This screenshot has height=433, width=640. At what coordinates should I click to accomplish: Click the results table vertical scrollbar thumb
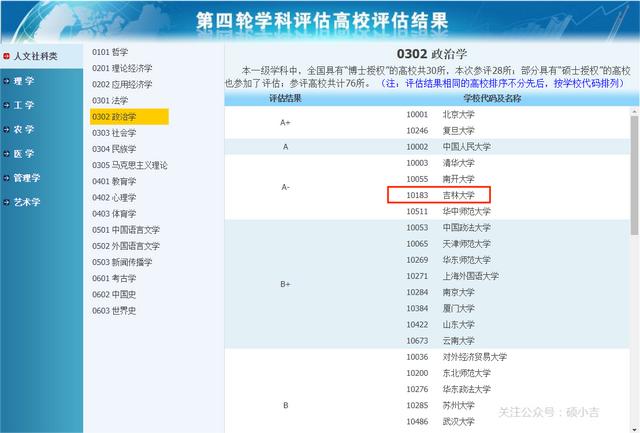(634, 175)
